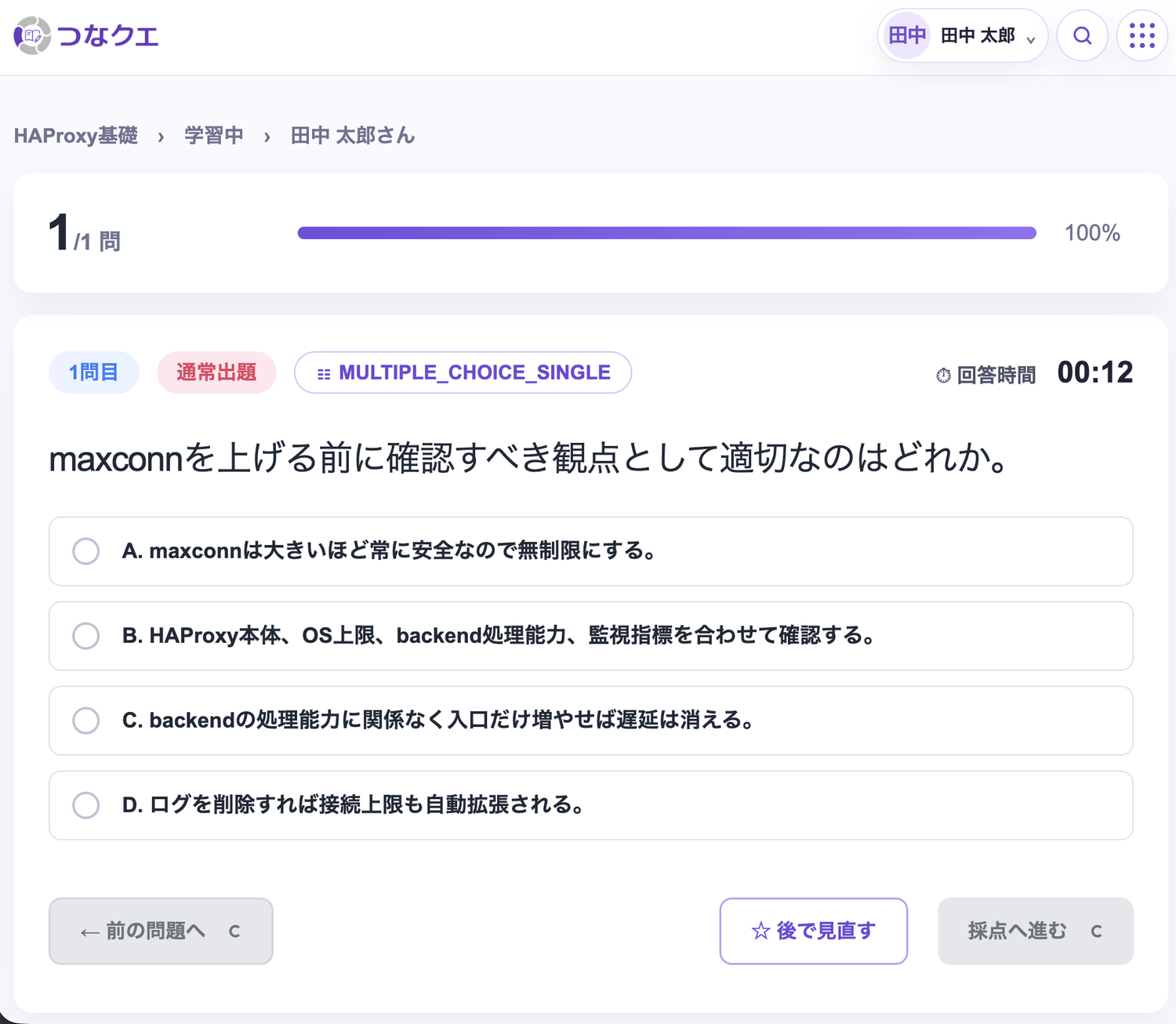Click the 田中 太郎 name in header

[x=978, y=35]
